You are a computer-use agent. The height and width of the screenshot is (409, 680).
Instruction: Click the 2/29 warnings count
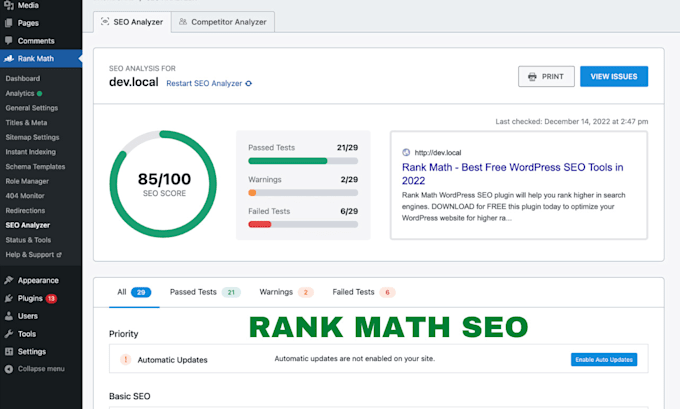[349, 180]
